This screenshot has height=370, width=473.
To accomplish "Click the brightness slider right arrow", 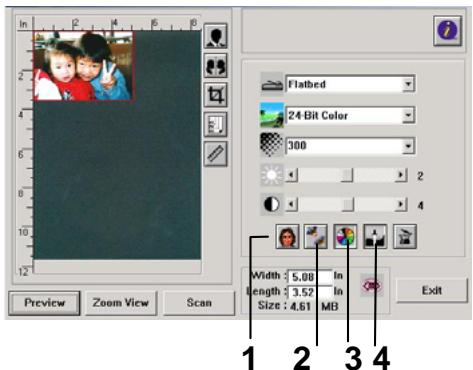I will (401, 175).
